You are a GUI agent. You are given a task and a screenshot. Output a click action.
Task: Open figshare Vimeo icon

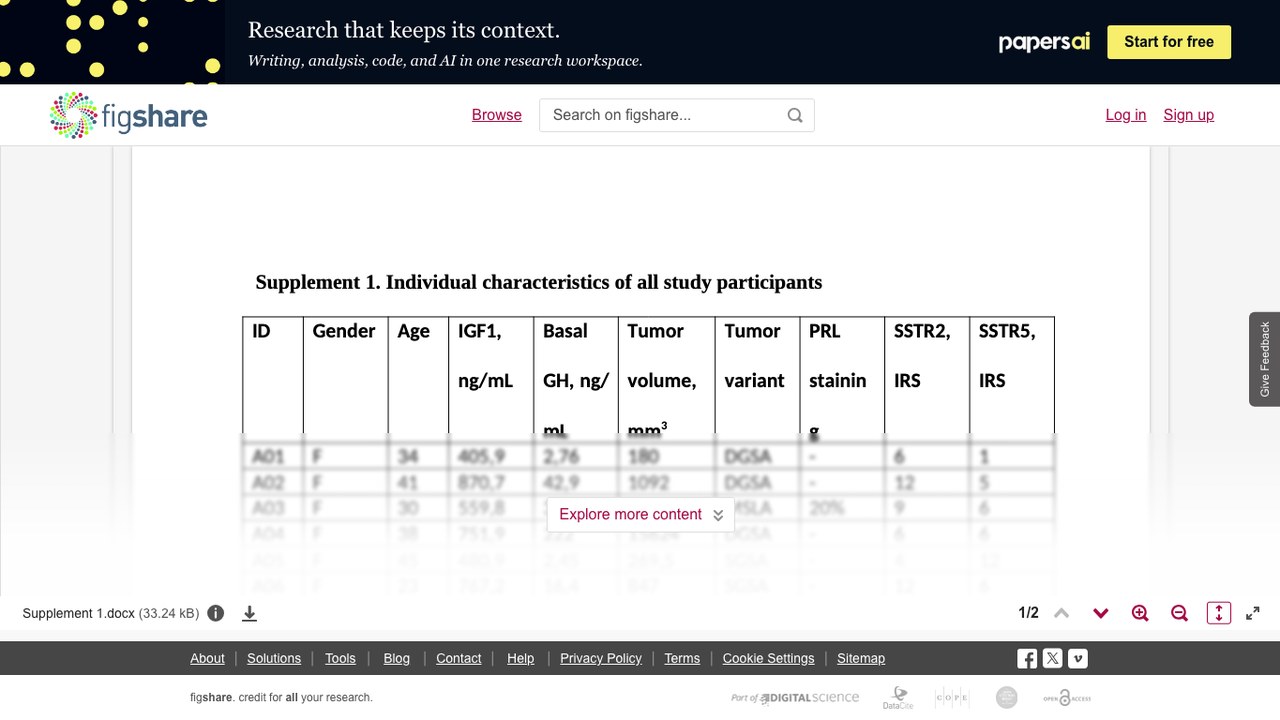click(x=1077, y=658)
